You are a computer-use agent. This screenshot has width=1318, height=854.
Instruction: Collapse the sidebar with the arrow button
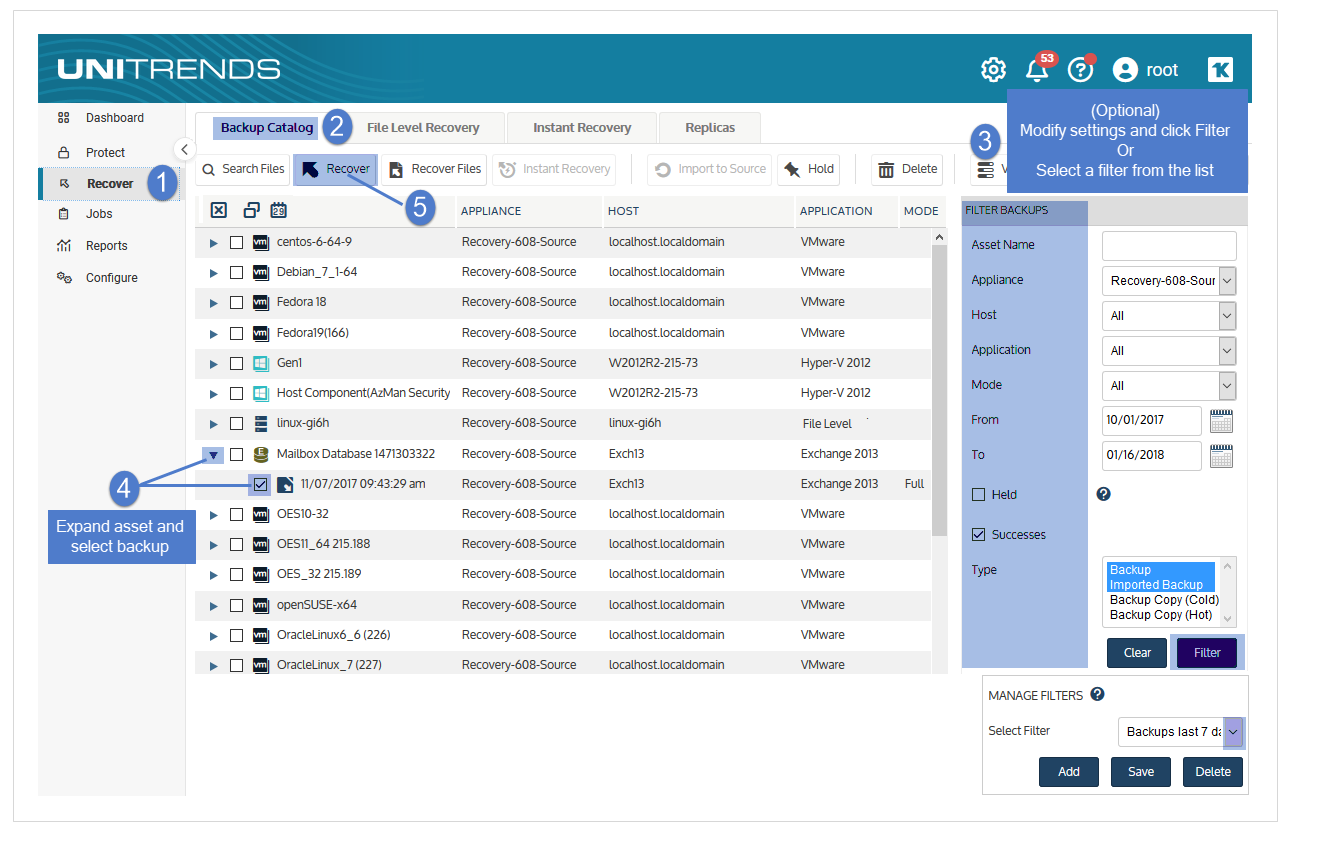click(185, 149)
